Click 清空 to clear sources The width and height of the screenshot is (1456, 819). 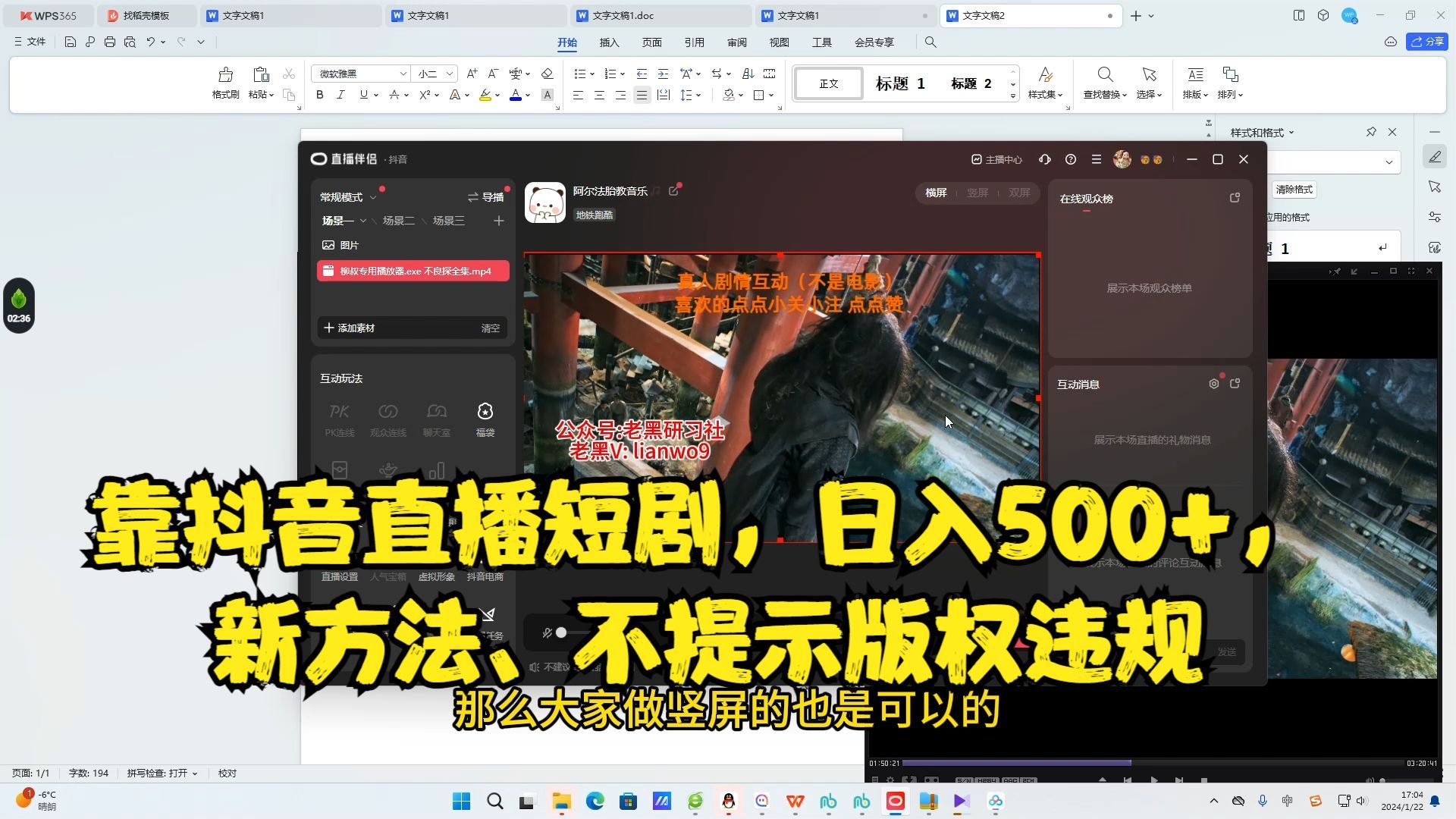[x=490, y=328]
